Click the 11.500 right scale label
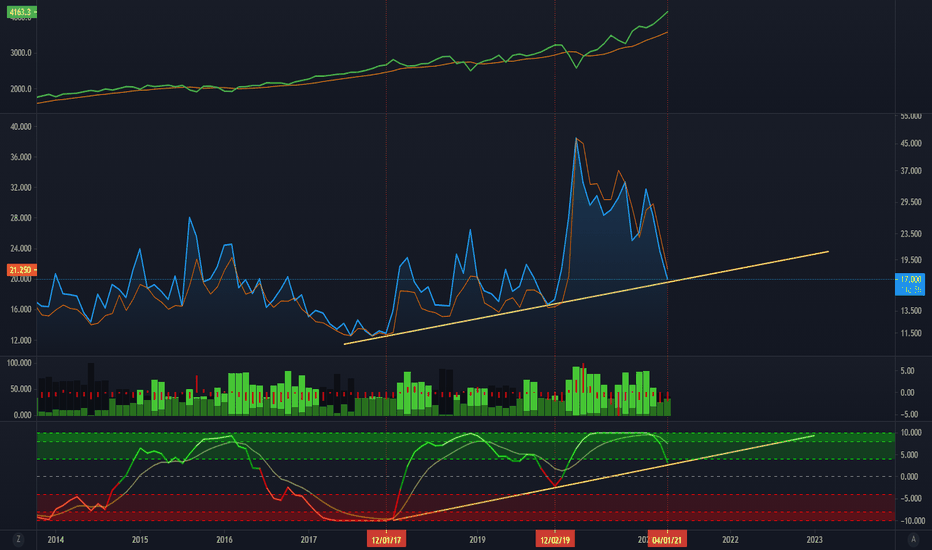The width and height of the screenshot is (932, 550). 911,334
